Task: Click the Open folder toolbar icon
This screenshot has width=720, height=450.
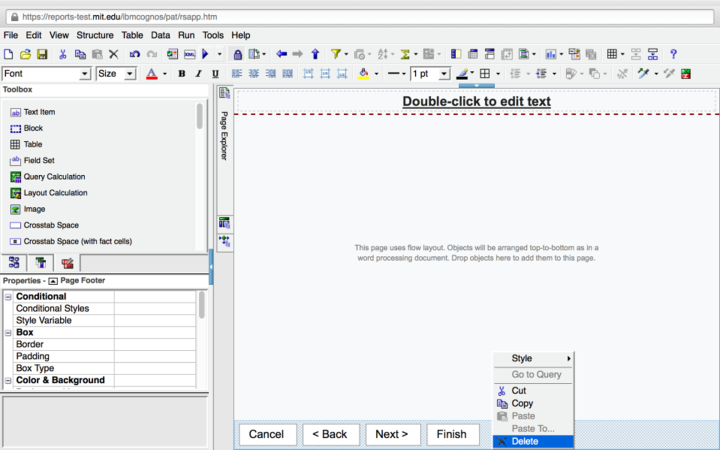Action: (x=25, y=54)
